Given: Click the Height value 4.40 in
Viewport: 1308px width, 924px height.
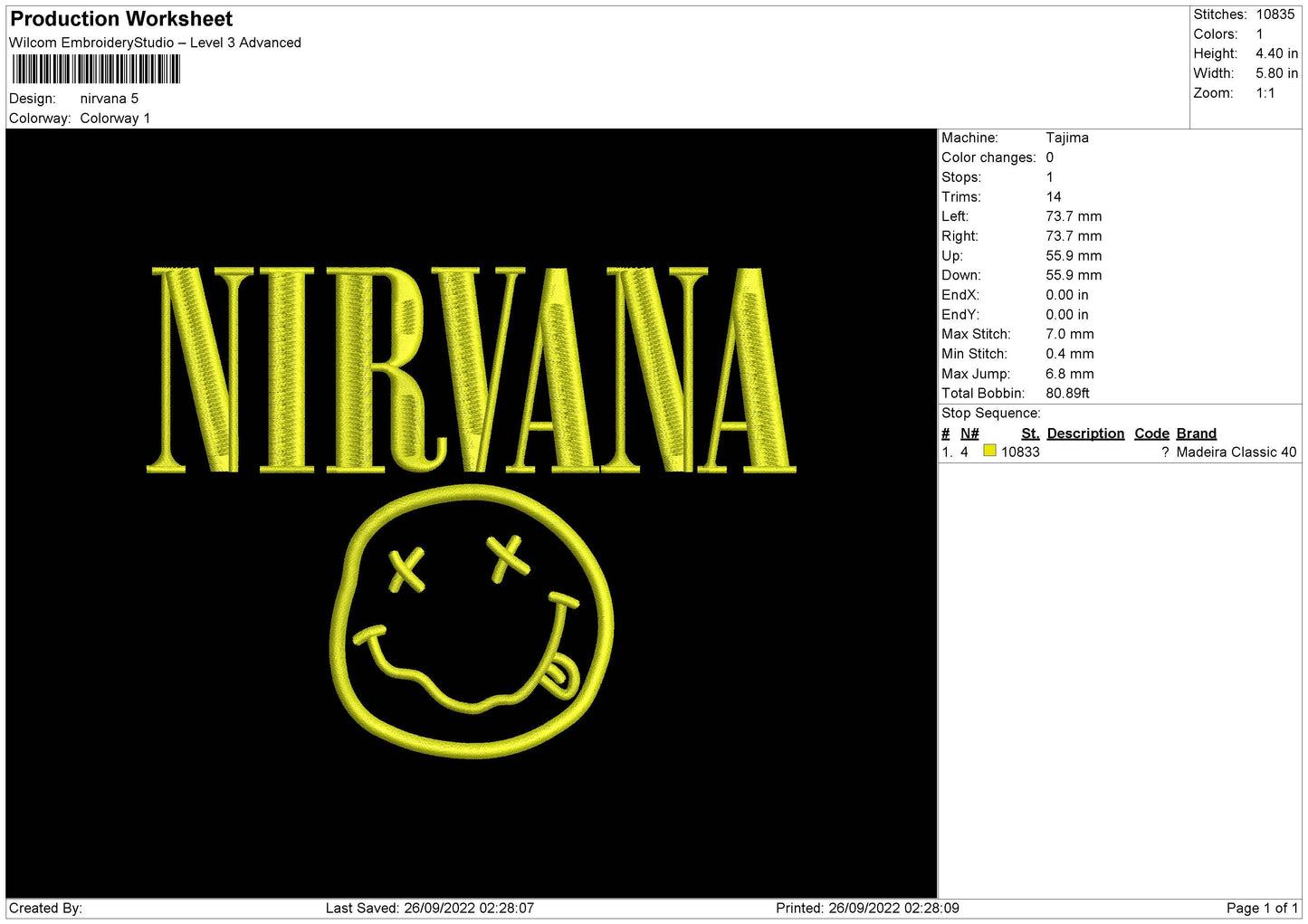Looking at the screenshot, I should tap(1276, 53).
